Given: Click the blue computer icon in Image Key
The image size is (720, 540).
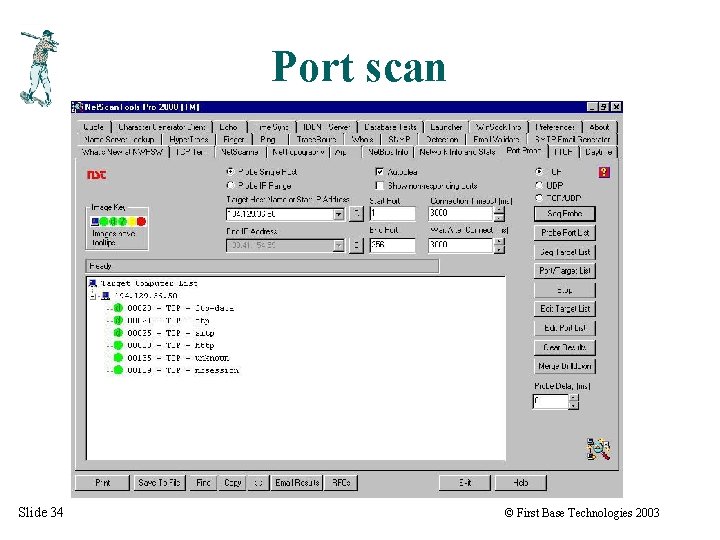Looking at the screenshot, I should (x=95, y=222).
